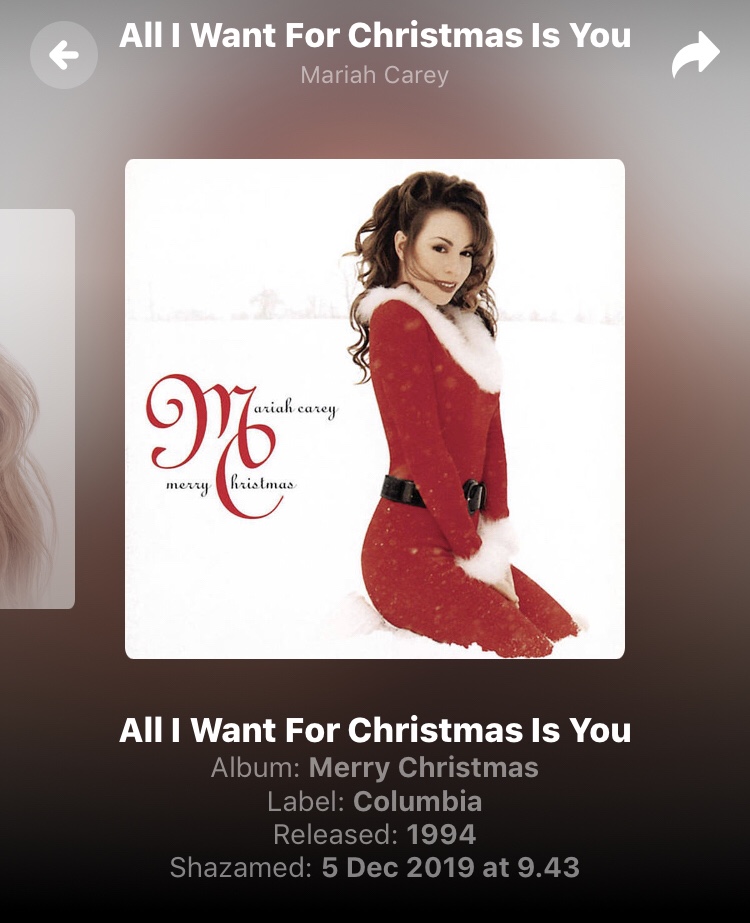Tap the 'Released:' field label

point(336,834)
